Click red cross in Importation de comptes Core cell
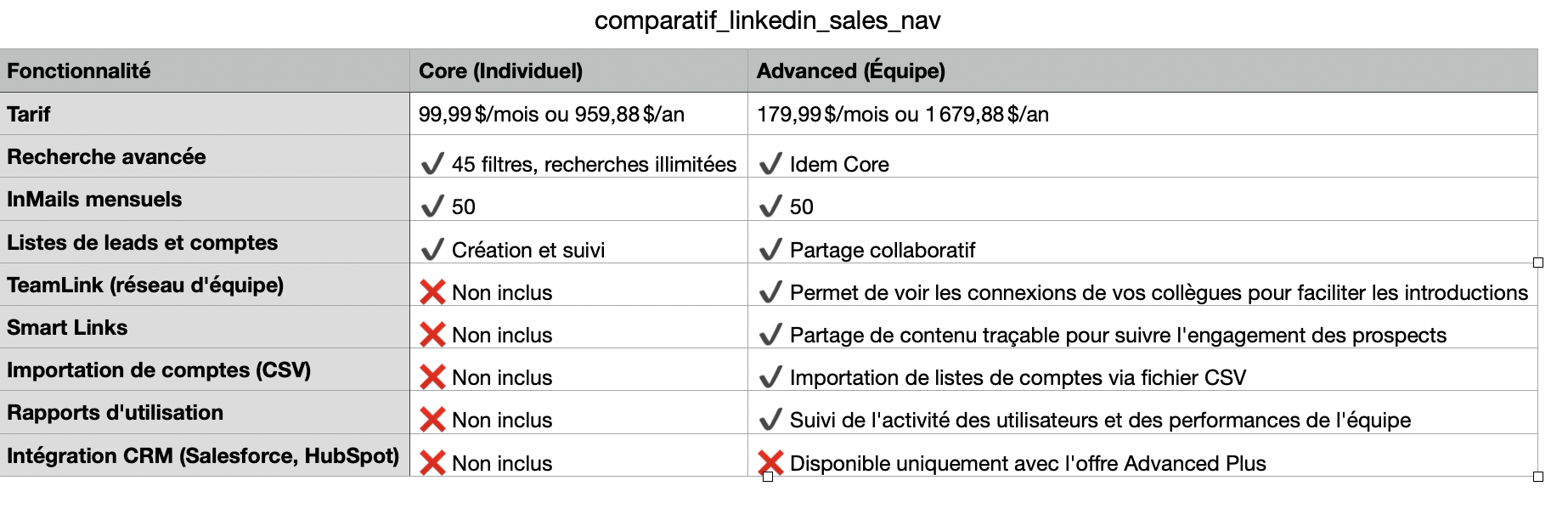Image resolution: width=1568 pixels, height=520 pixels. 432,377
